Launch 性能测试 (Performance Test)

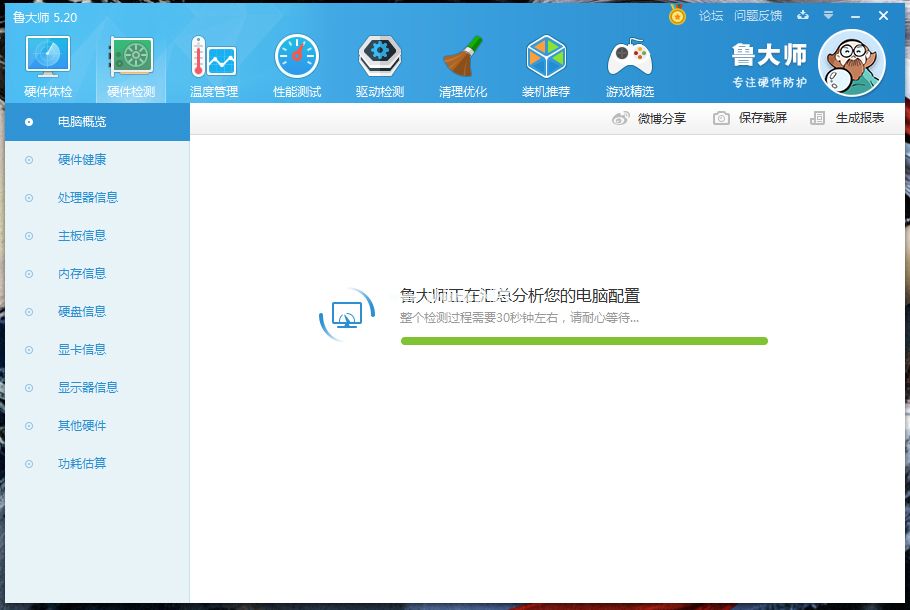[296, 64]
